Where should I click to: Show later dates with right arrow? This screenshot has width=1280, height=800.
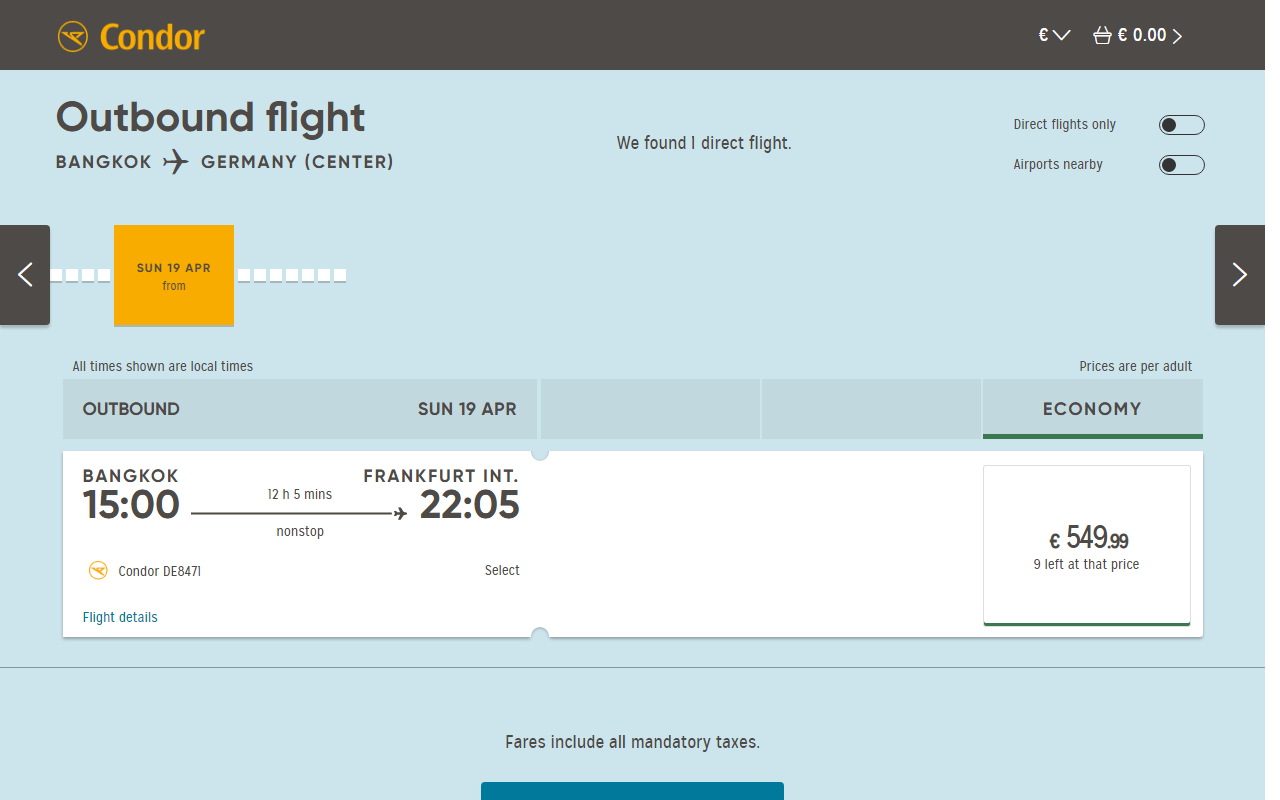click(1240, 275)
